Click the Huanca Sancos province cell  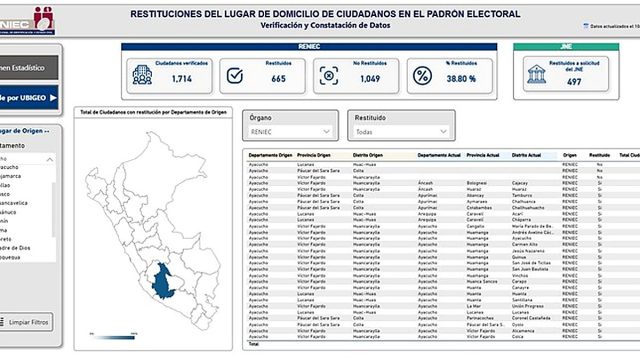(482, 282)
